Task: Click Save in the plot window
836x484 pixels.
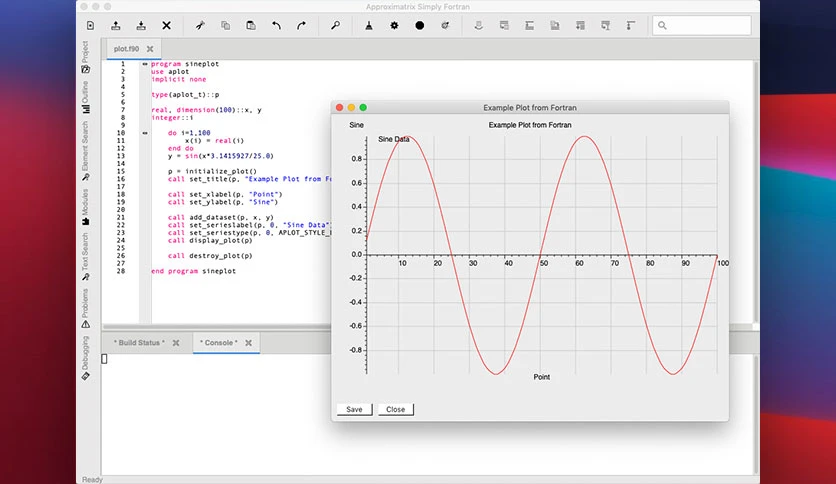Action: (x=354, y=409)
